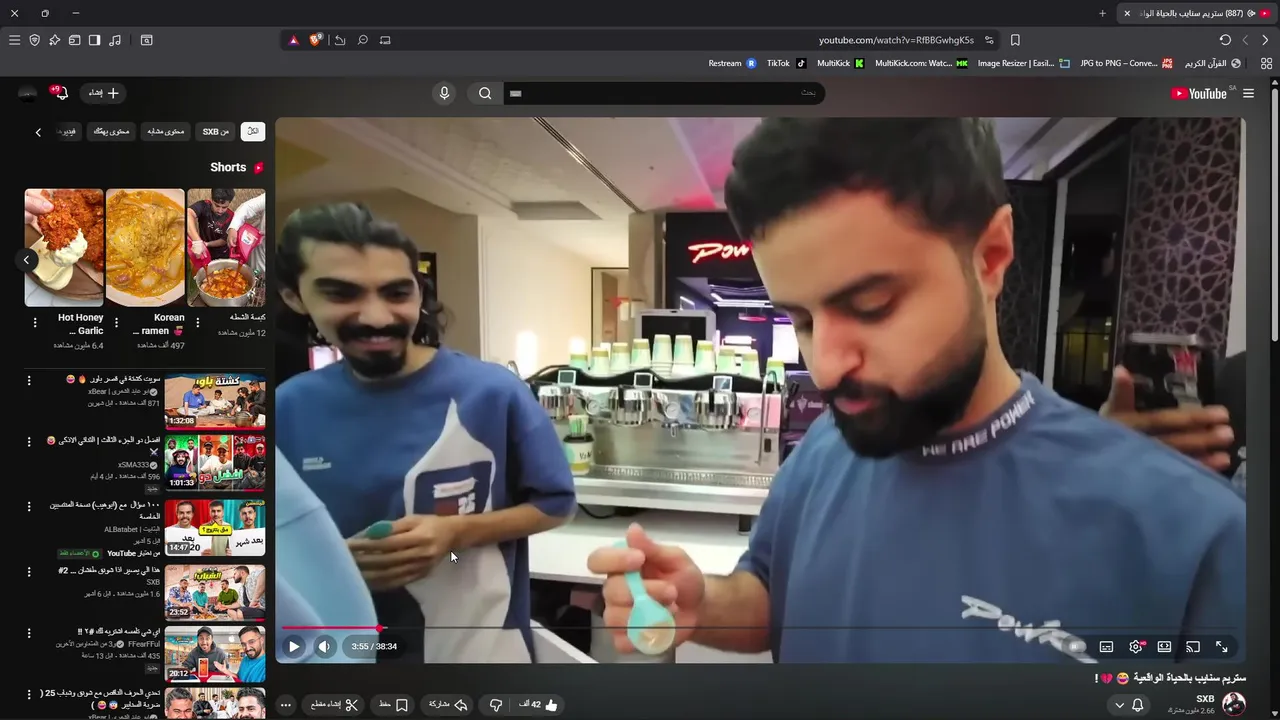Viewport: 1280px width, 720px height.
Task: Click the Brave VPN shield icon
Action: pyautogui.click(x=34, y=40)
